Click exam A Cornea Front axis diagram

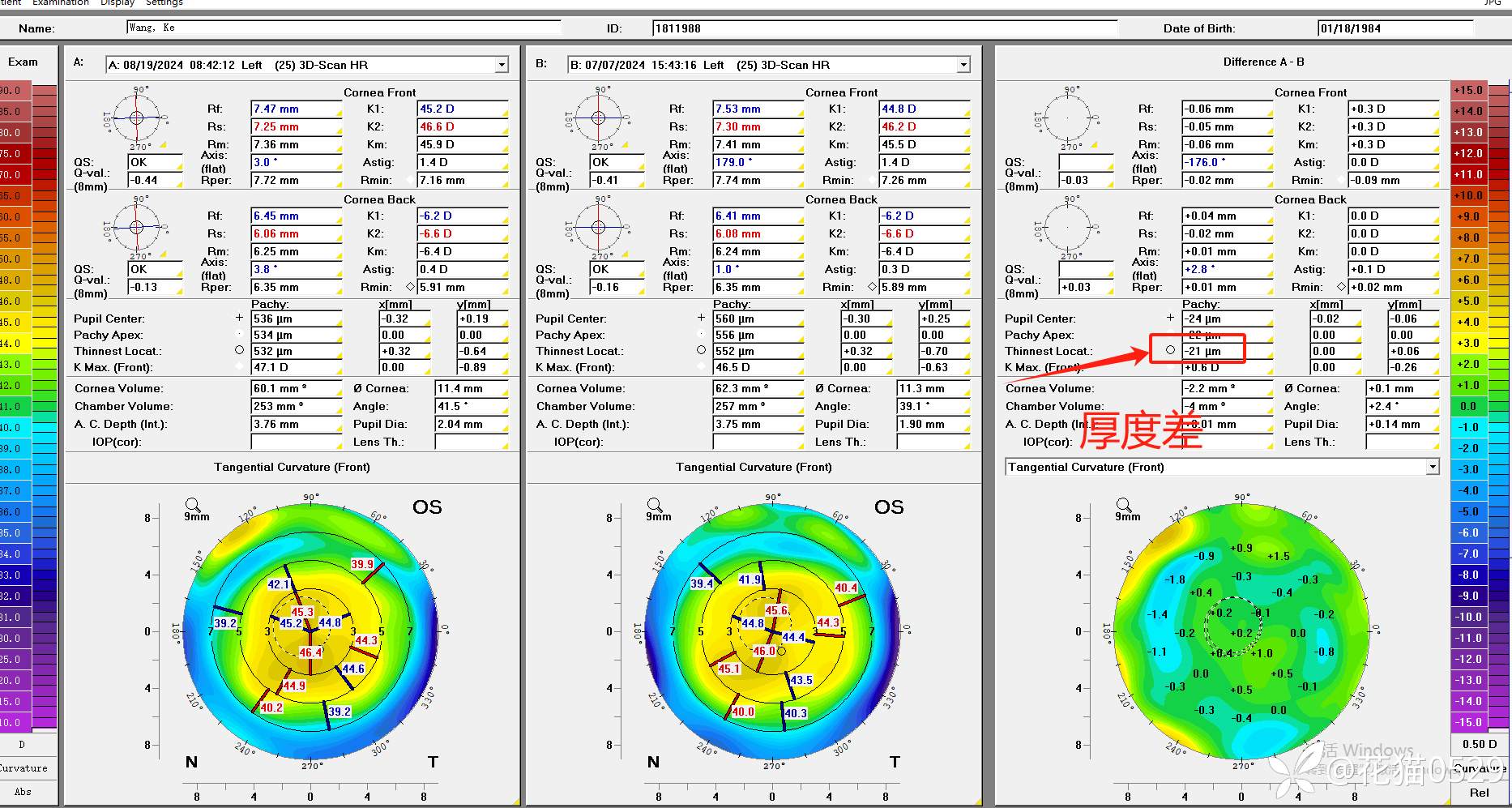click(137, 118)
